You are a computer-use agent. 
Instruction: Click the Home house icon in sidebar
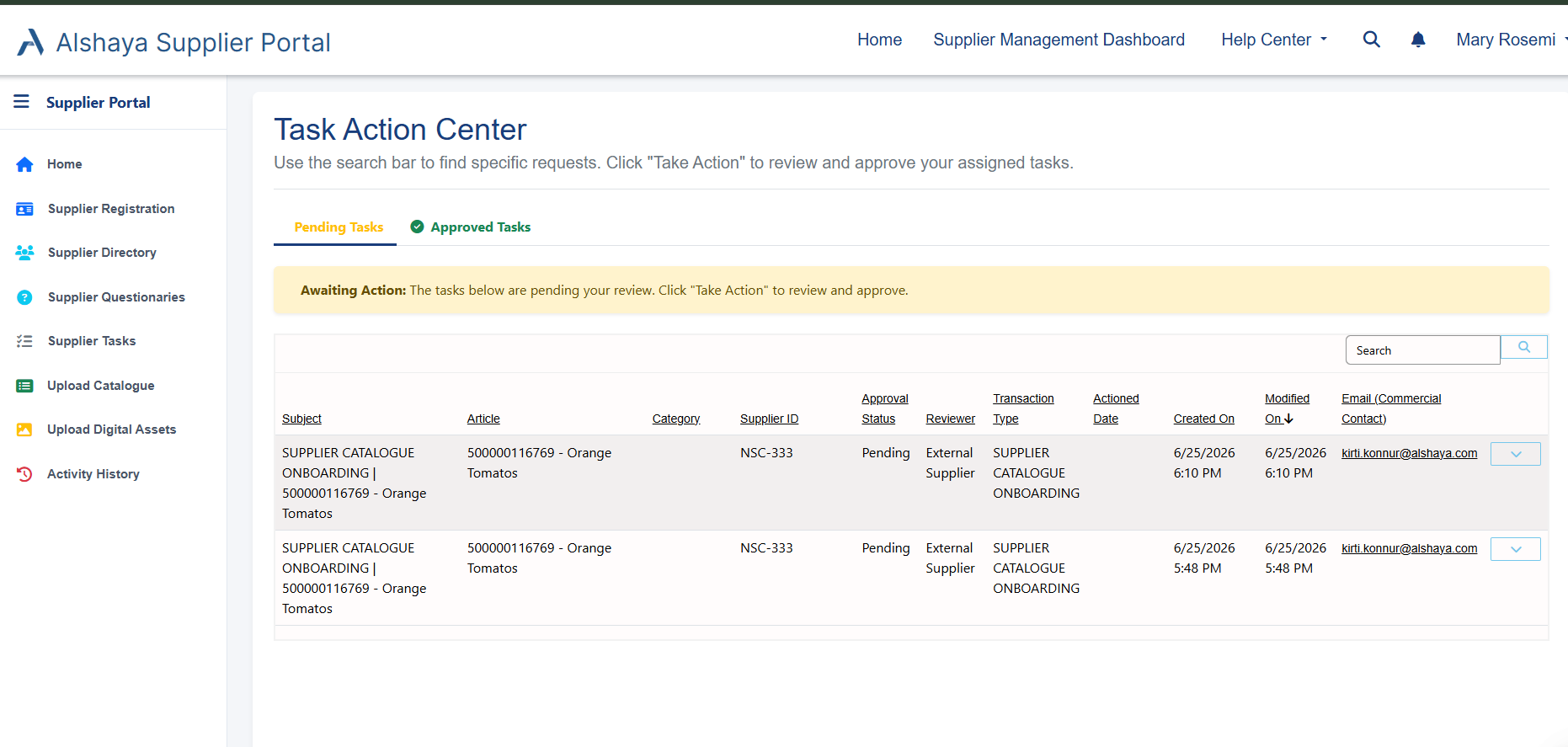point(24,164)
